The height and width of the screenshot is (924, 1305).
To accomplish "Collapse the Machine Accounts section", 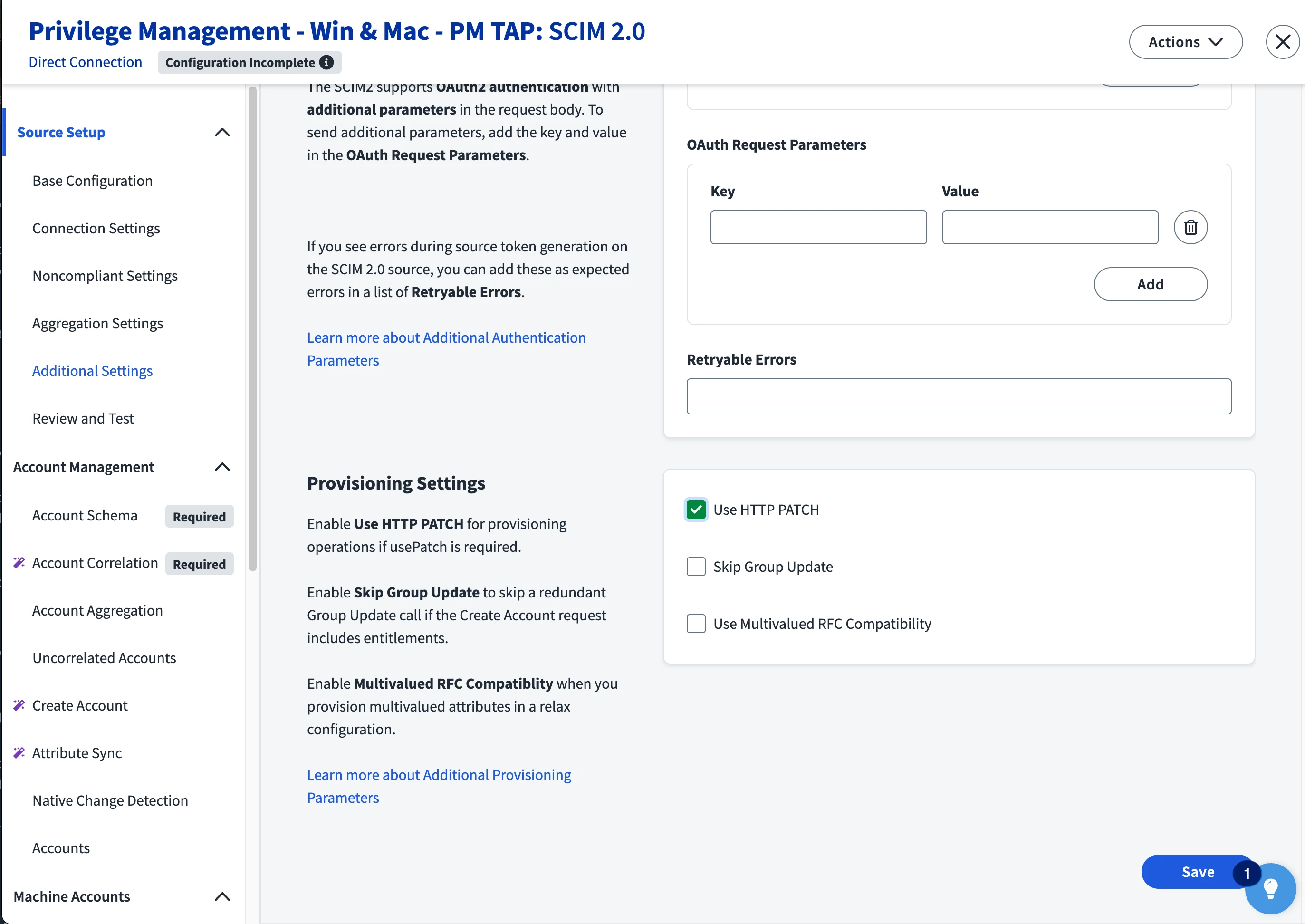I will point(222,896).
